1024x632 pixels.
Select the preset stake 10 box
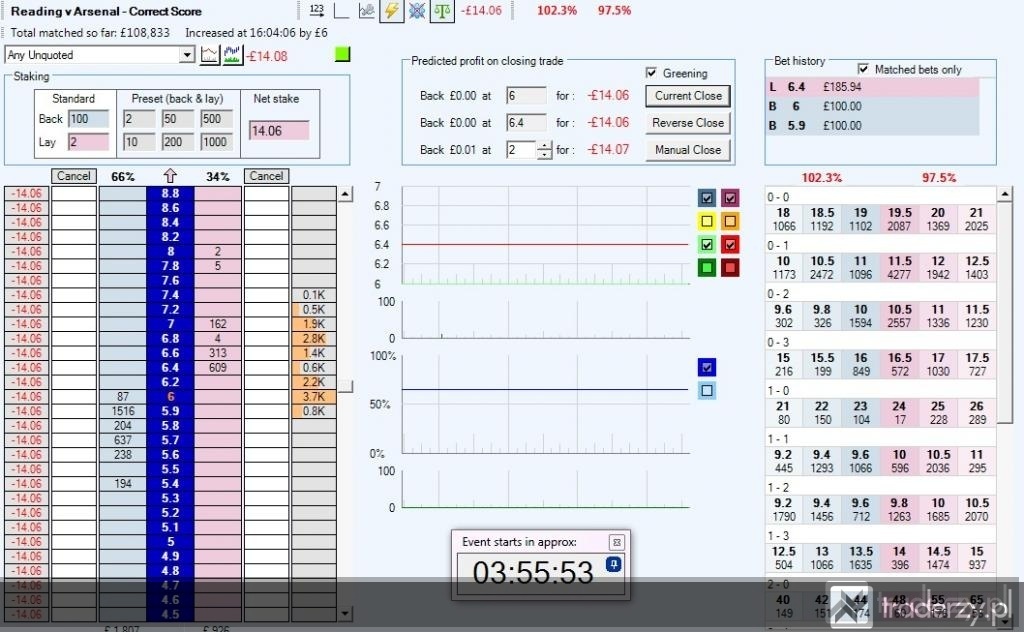[x=139, y=142]
